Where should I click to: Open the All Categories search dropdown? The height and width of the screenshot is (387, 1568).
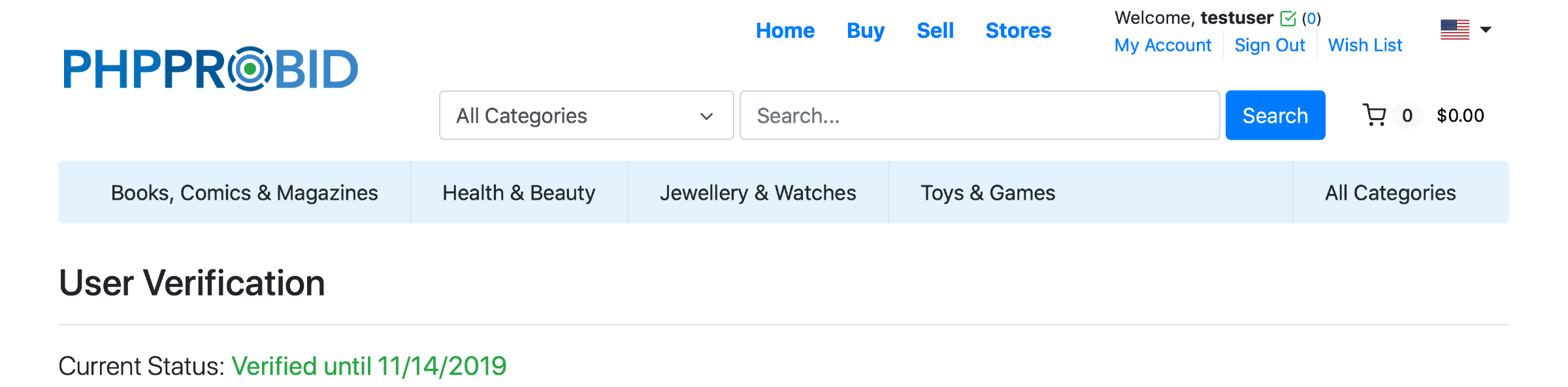[x=586, y=116]
